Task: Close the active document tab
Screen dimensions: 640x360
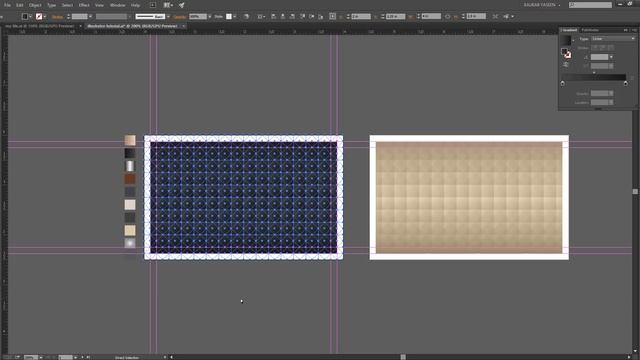Action: (x=184, y=26)
